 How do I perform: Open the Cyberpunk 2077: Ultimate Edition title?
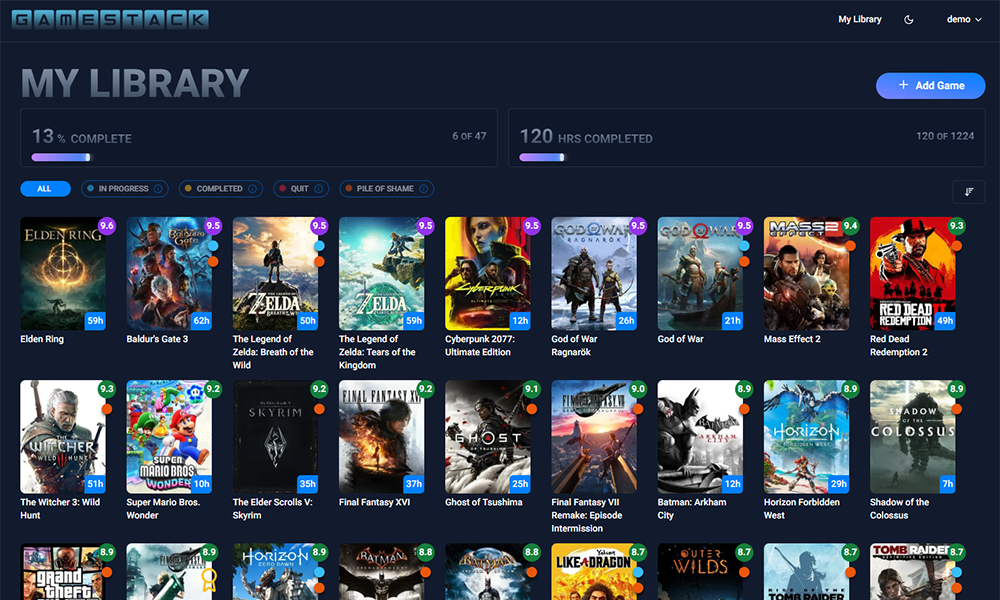pos(480,346)
